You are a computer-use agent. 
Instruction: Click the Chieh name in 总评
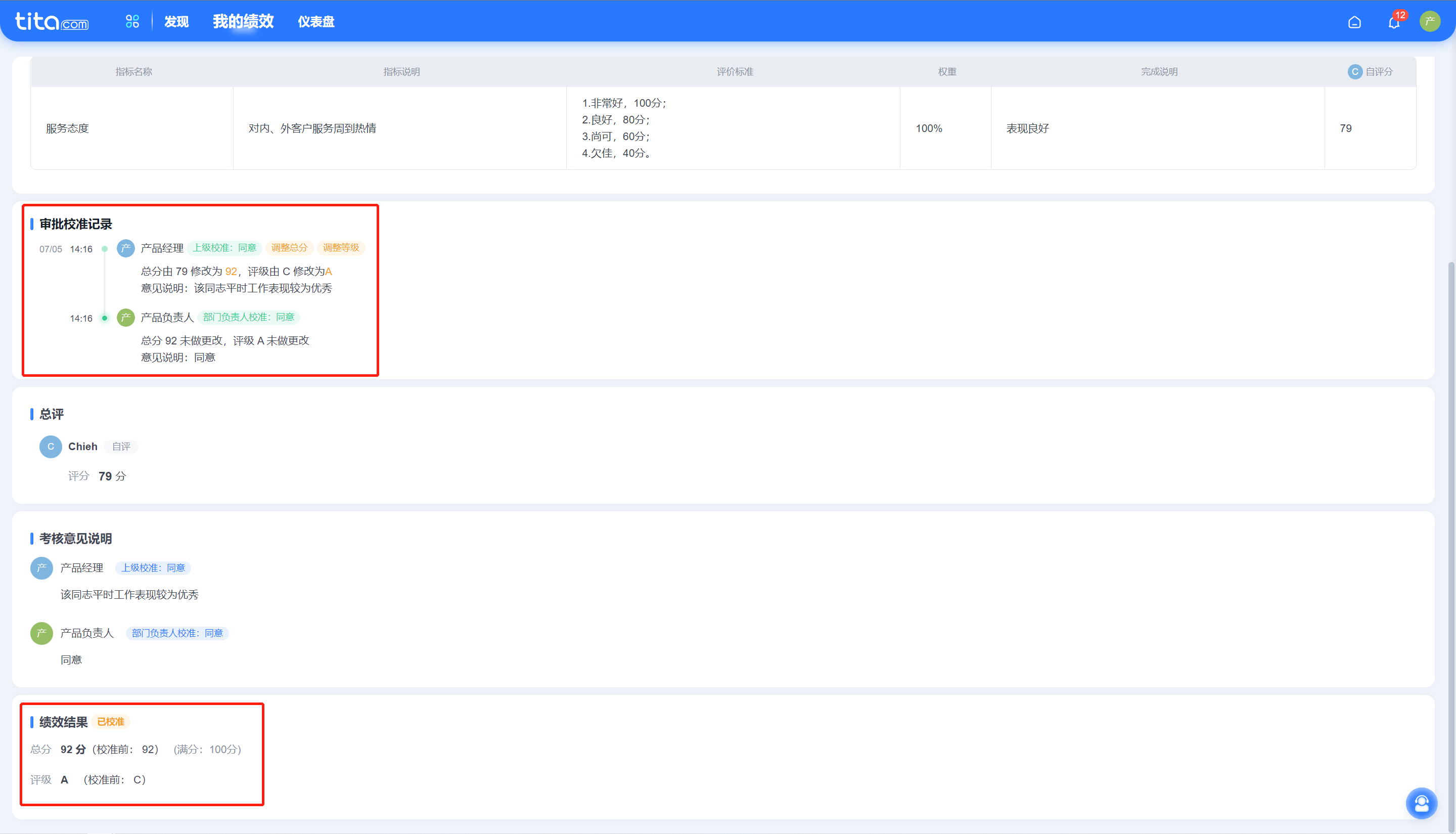pos(82,447)
